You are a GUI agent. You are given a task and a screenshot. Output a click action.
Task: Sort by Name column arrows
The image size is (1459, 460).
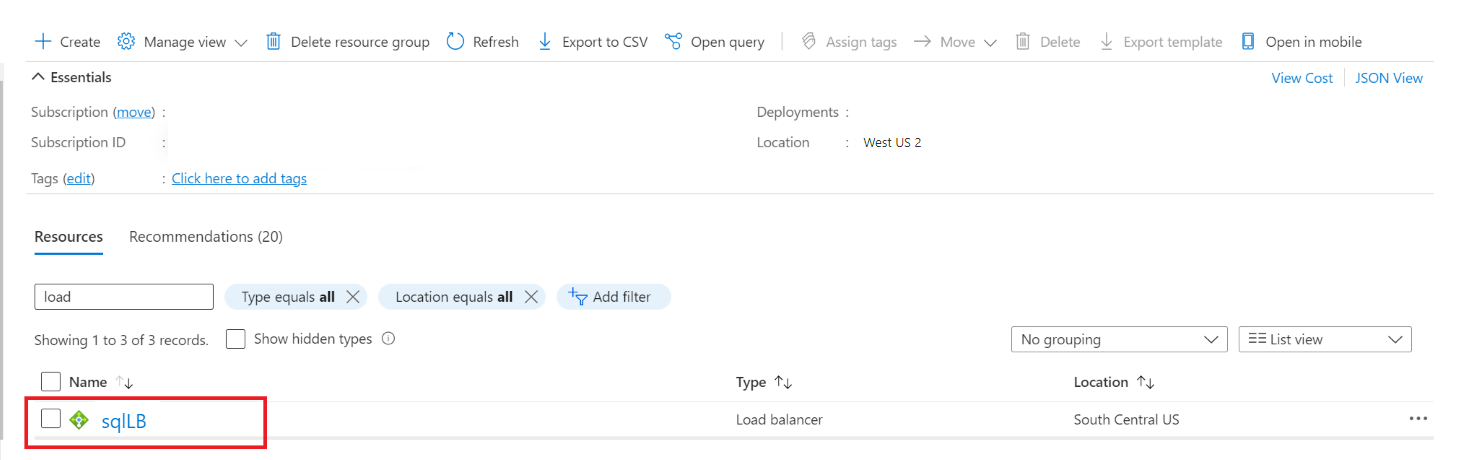(x=124, y=382)
